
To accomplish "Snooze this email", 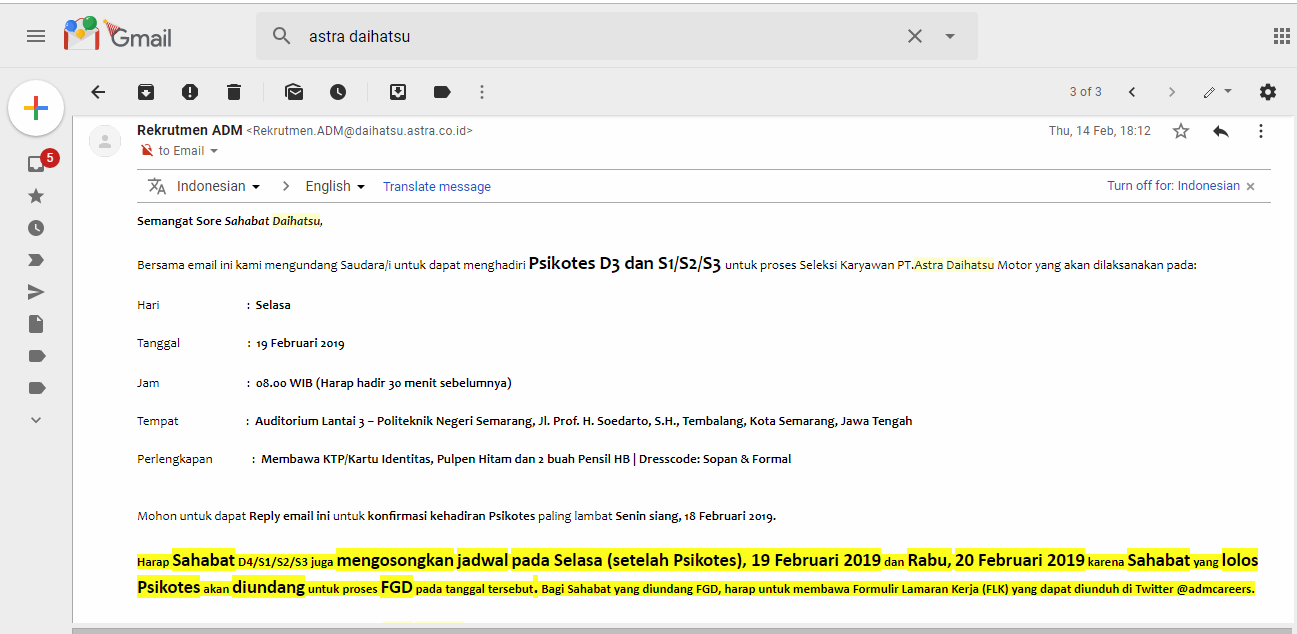I will 338,92.
